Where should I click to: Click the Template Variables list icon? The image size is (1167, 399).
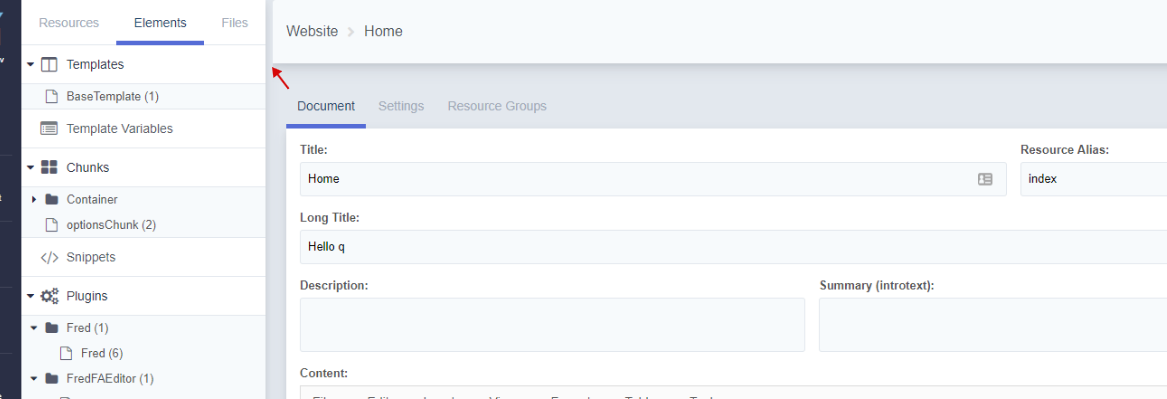pos(49,129)
